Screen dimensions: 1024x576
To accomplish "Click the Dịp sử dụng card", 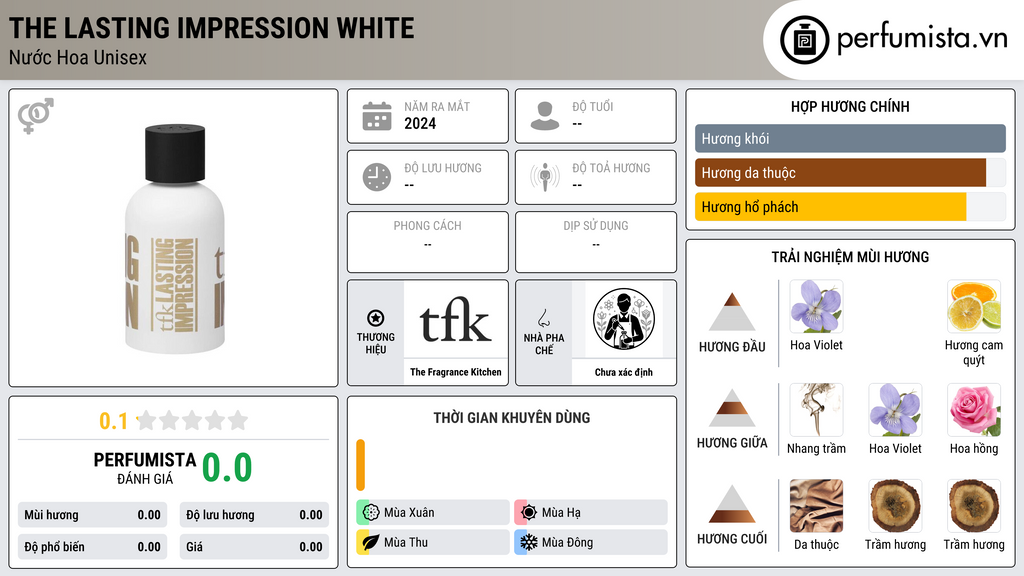I will coord(596,242).
